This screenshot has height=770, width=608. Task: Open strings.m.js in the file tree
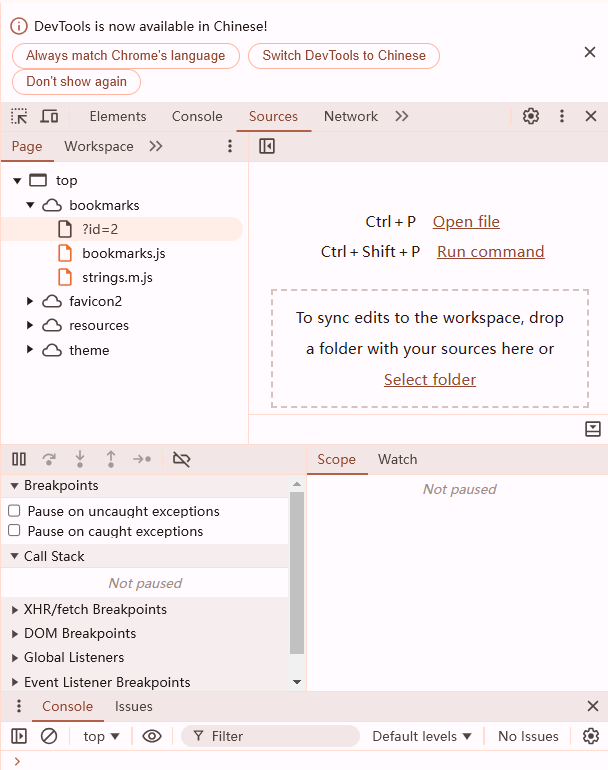tap(117, 277)
